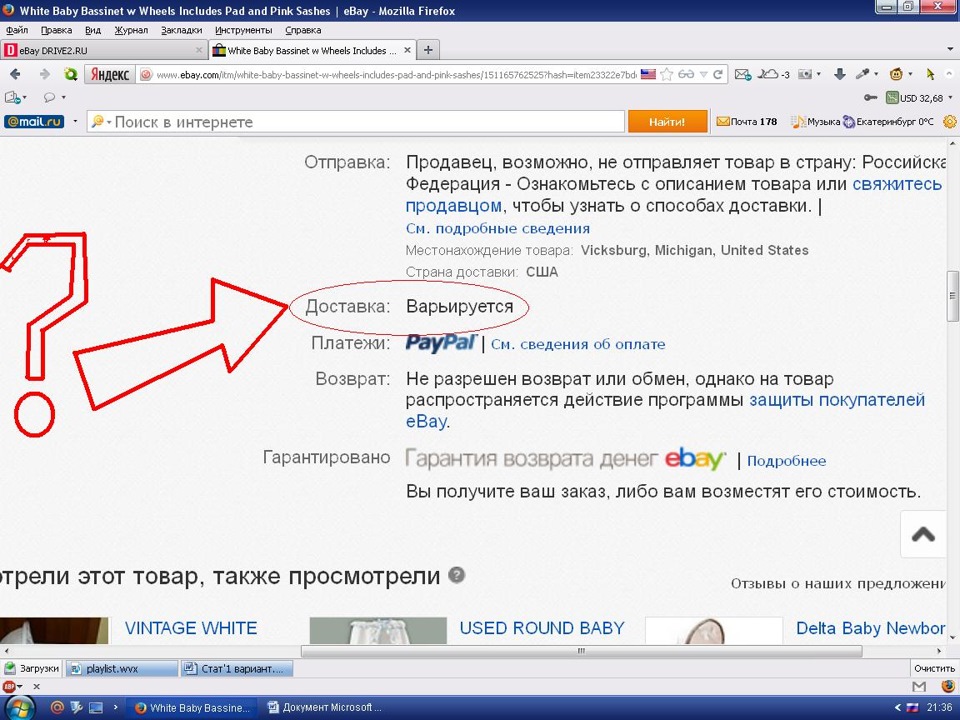Image resolution: width=960 pixels, height=720 pixels.
Task: Toggle the reader view glasses icon
Action: pos(686,74)
